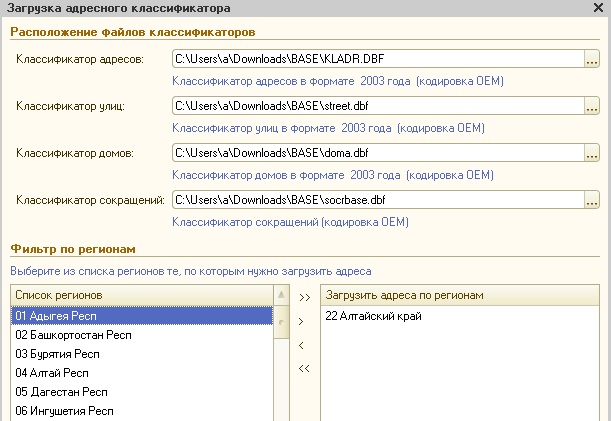The height and width of the screenshot is (421, 611).
Task: Click the scroll-up arrow of region list
Action: (x=281, y=295)
